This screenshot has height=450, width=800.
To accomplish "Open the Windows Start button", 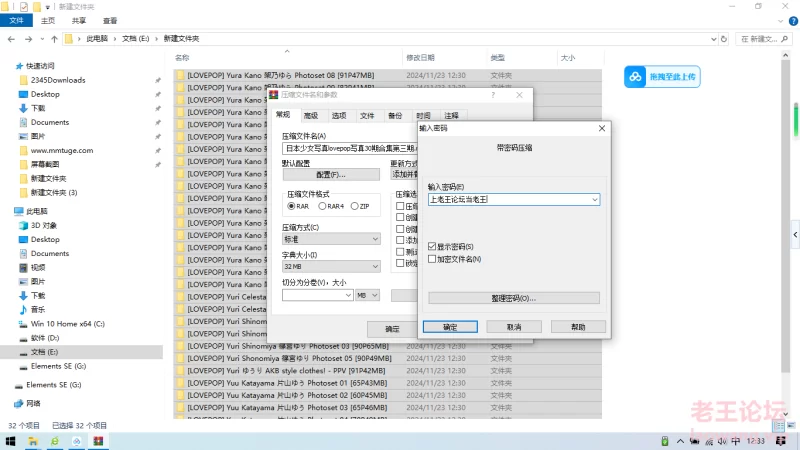I will click(x=10, y=441).
